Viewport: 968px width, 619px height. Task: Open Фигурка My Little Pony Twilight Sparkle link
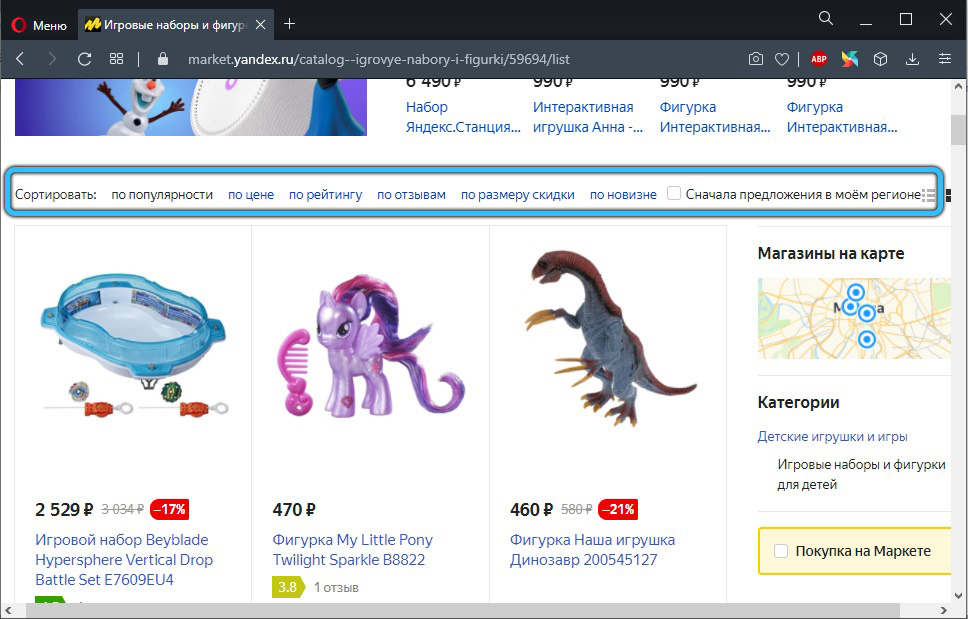tap(353, 550)
